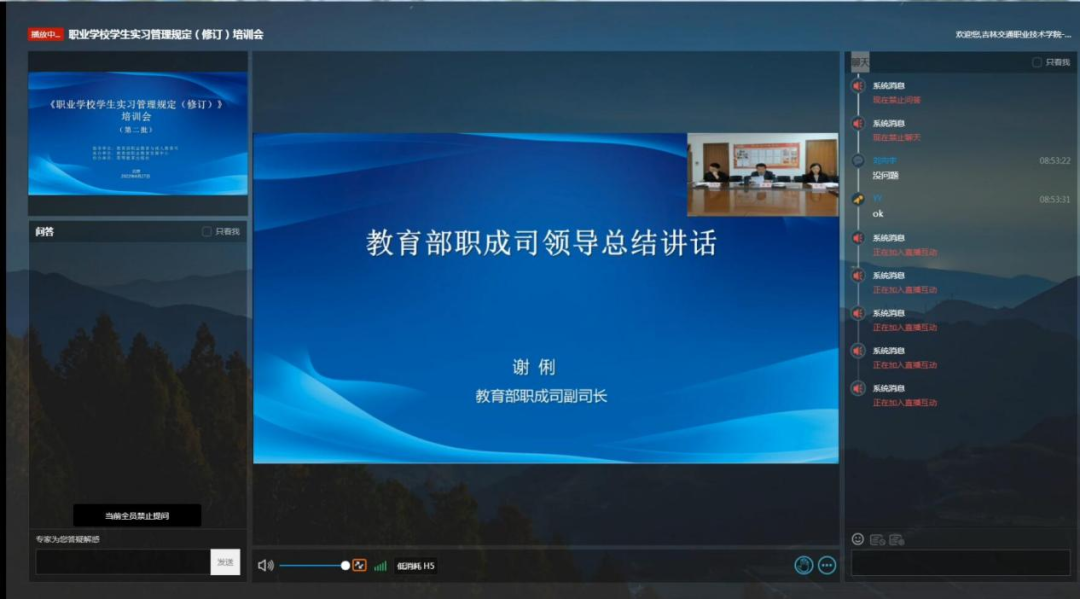Click the slide heading 教育部职成司领导总结讲话
The width and height of the screenshot is (1080, 599).
pyautogui.click(x=541, y=242)
